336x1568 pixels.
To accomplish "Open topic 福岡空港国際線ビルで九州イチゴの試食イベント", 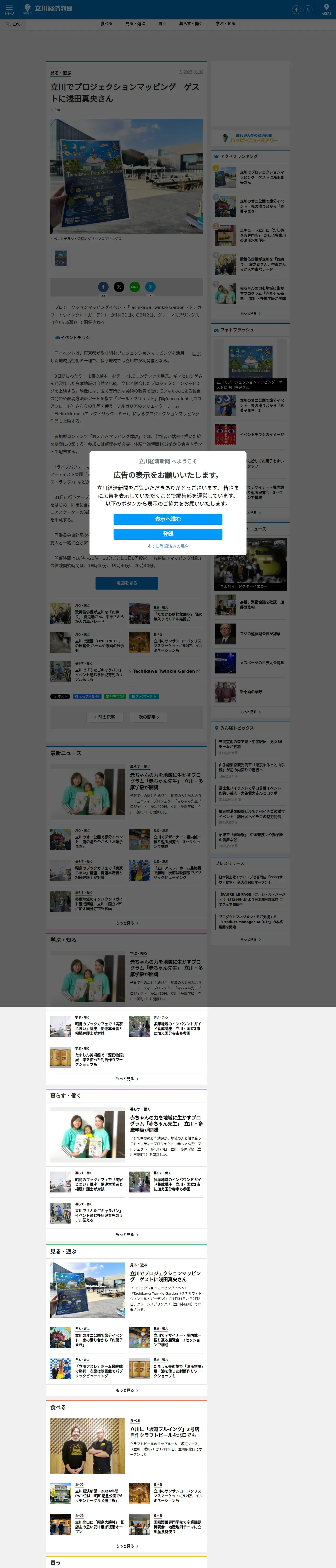I will [252, 814].
